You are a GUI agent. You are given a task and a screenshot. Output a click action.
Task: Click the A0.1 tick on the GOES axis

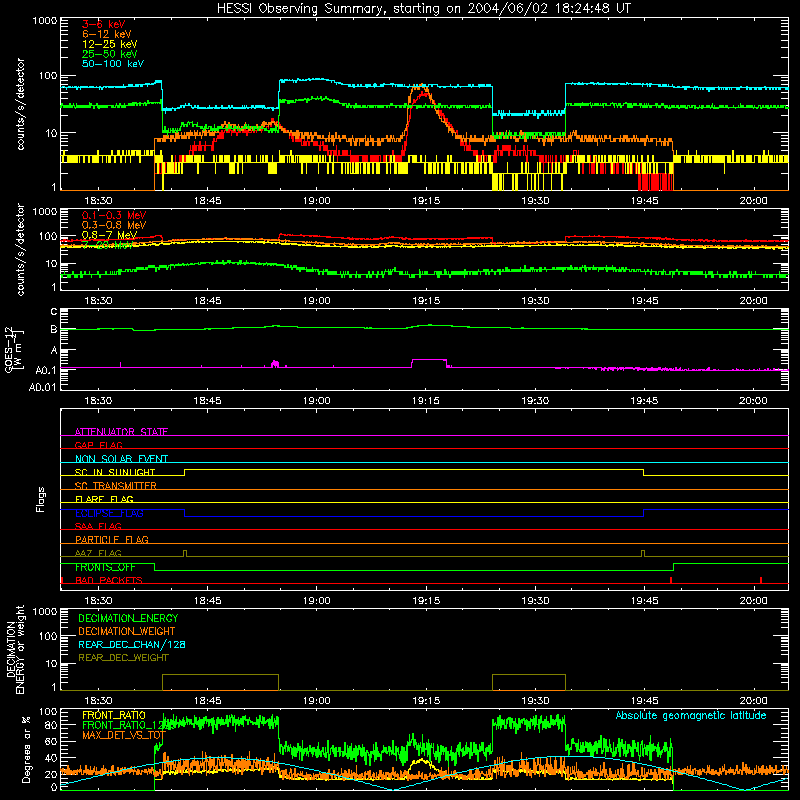(x=46, y=370)
